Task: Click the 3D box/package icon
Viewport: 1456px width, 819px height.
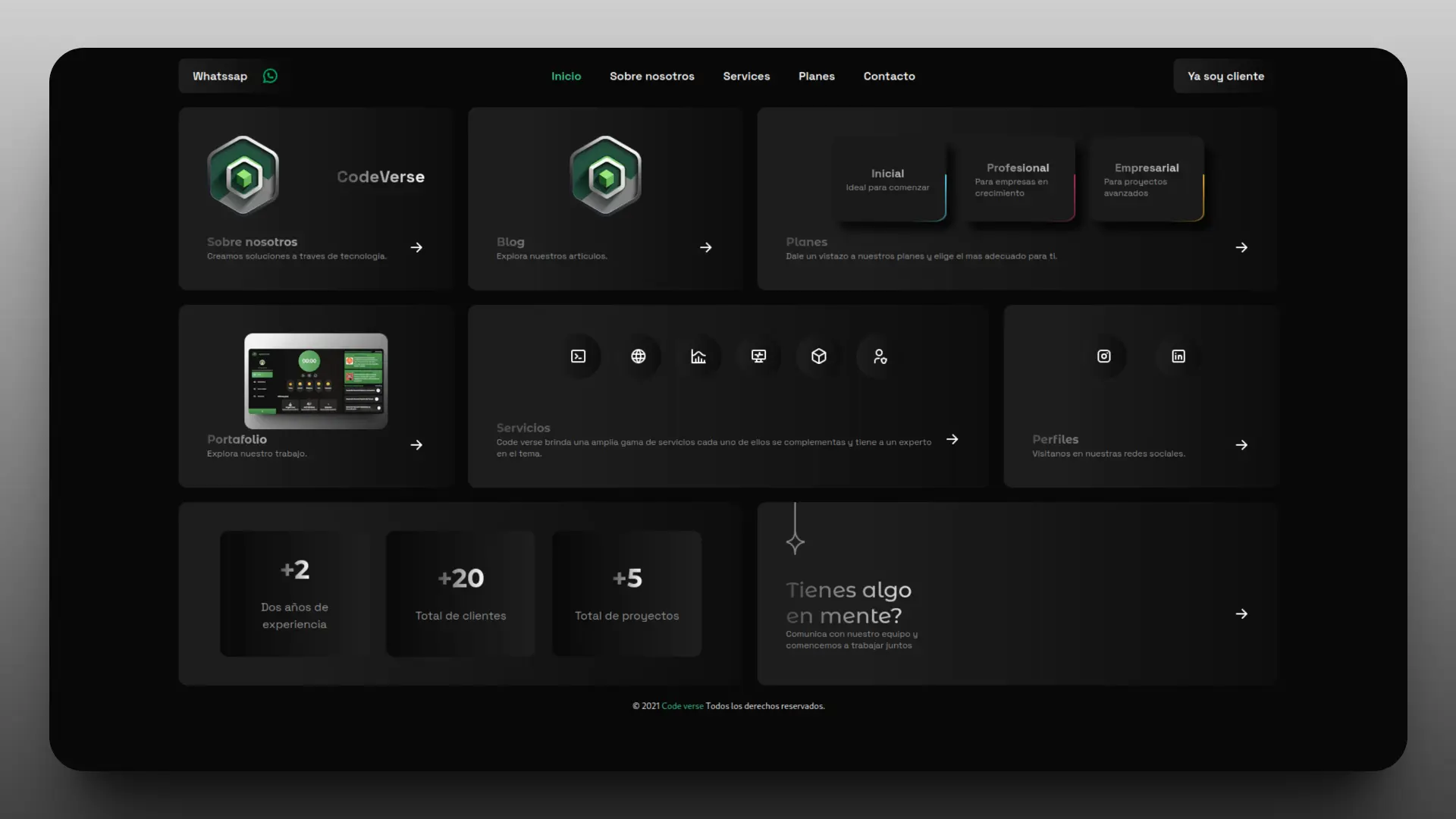Action: pos(819,356)
